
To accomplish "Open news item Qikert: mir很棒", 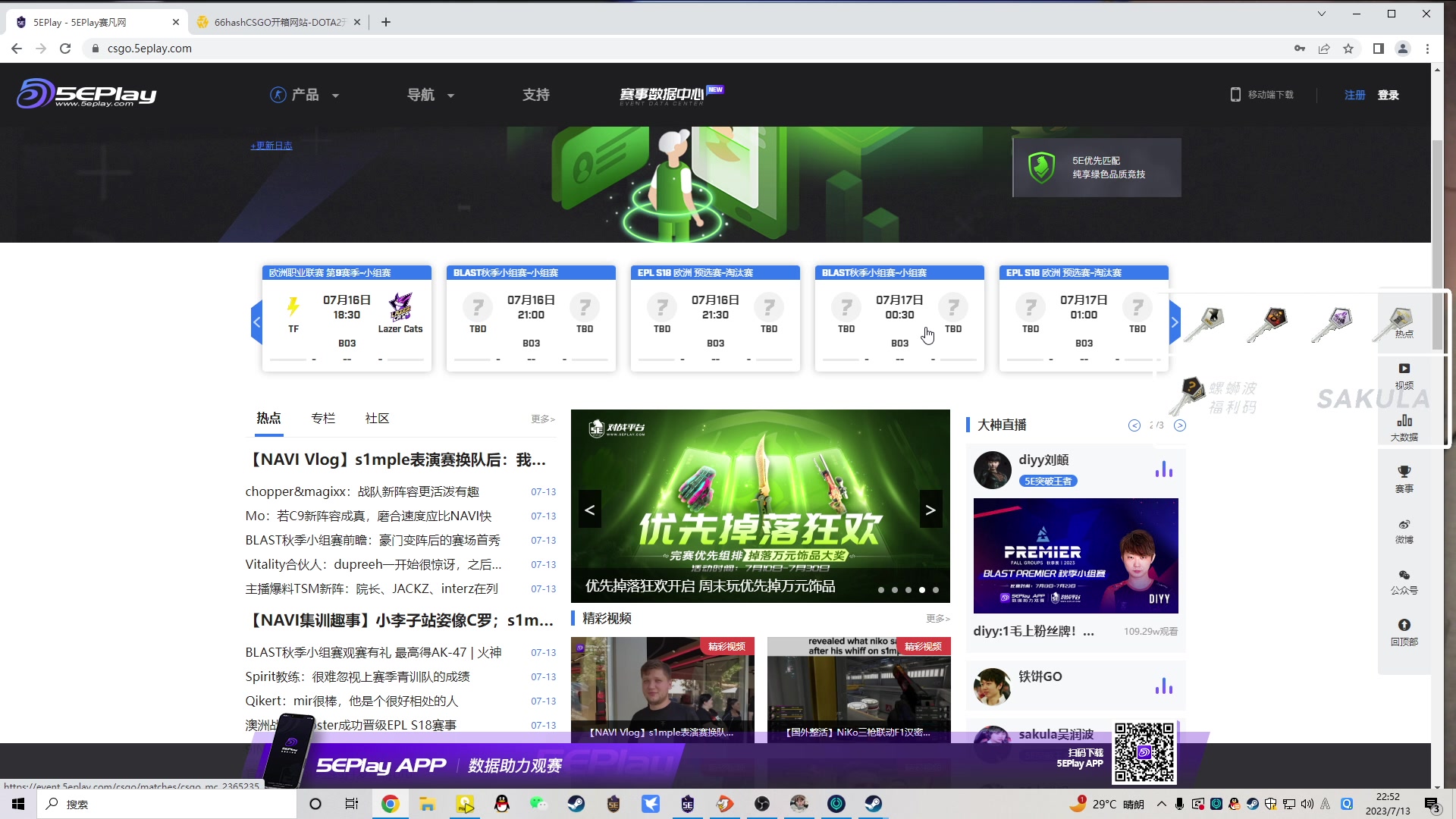I will (x=351, y=701).
